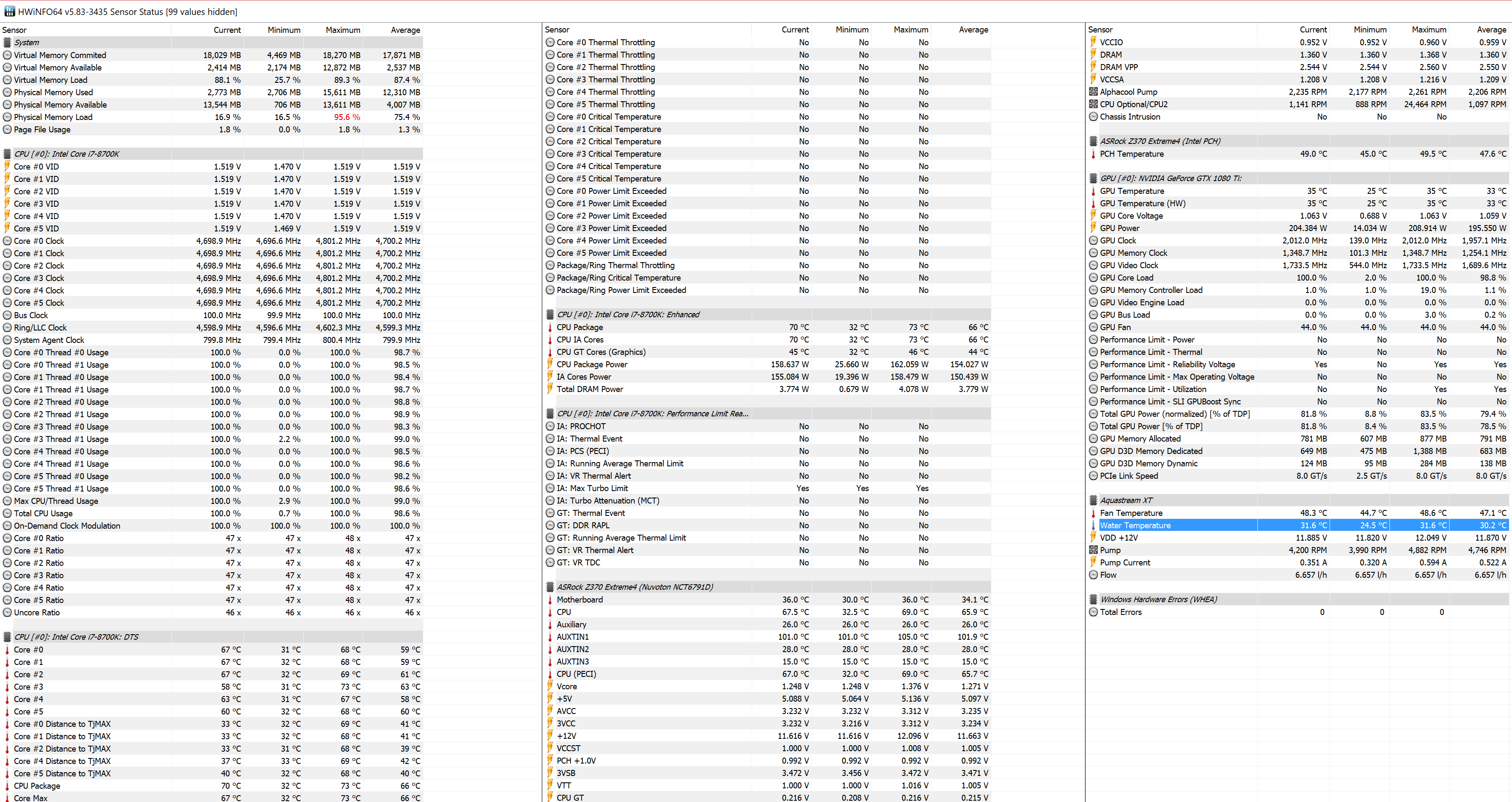Click the thermometer icon next to PCH Temperature
This screenshot has width=1512, height=802.
click(1093, 154)
